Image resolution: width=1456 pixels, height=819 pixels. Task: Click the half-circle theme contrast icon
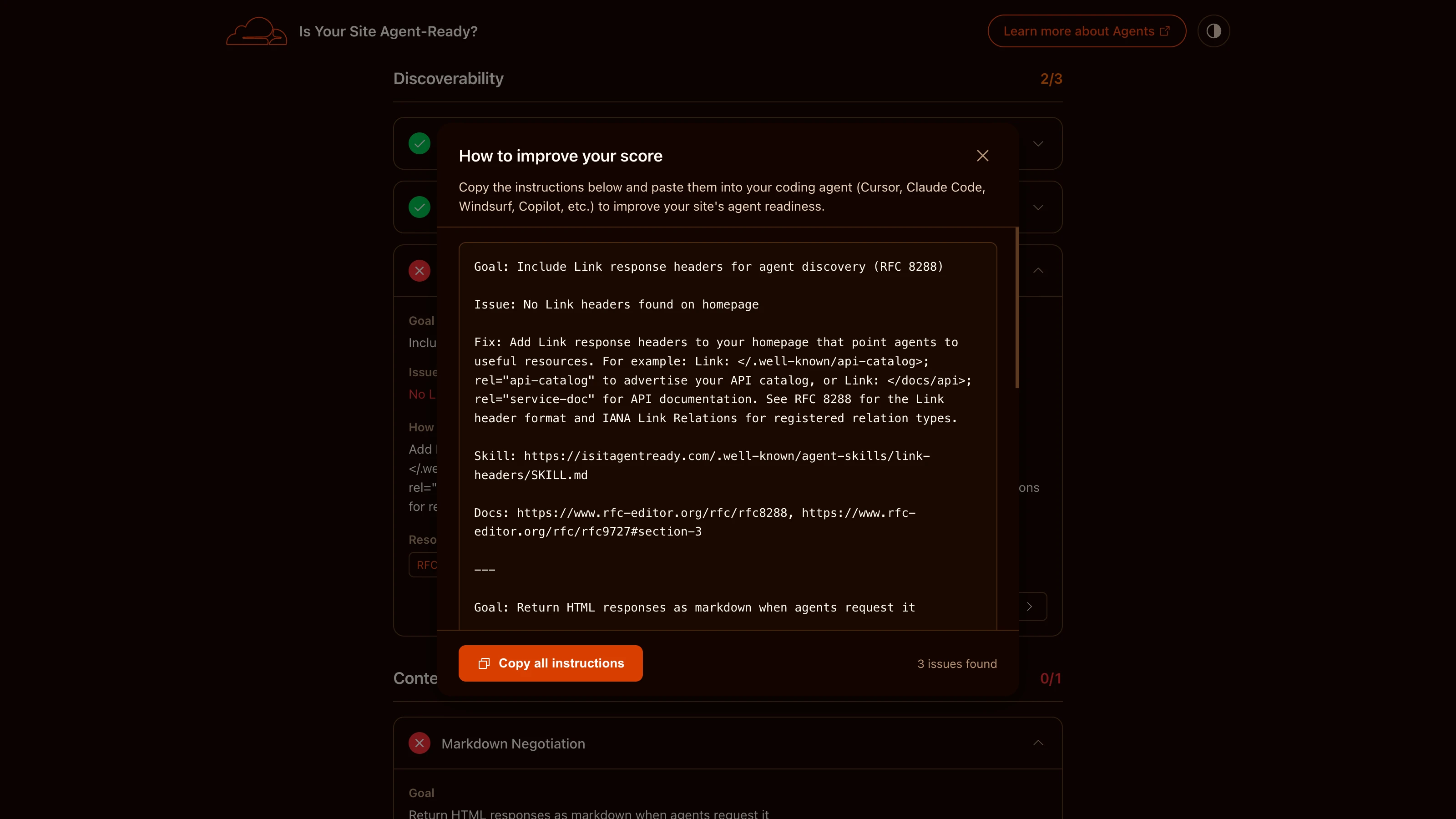pyautogui.click(x=1214, y=31)
